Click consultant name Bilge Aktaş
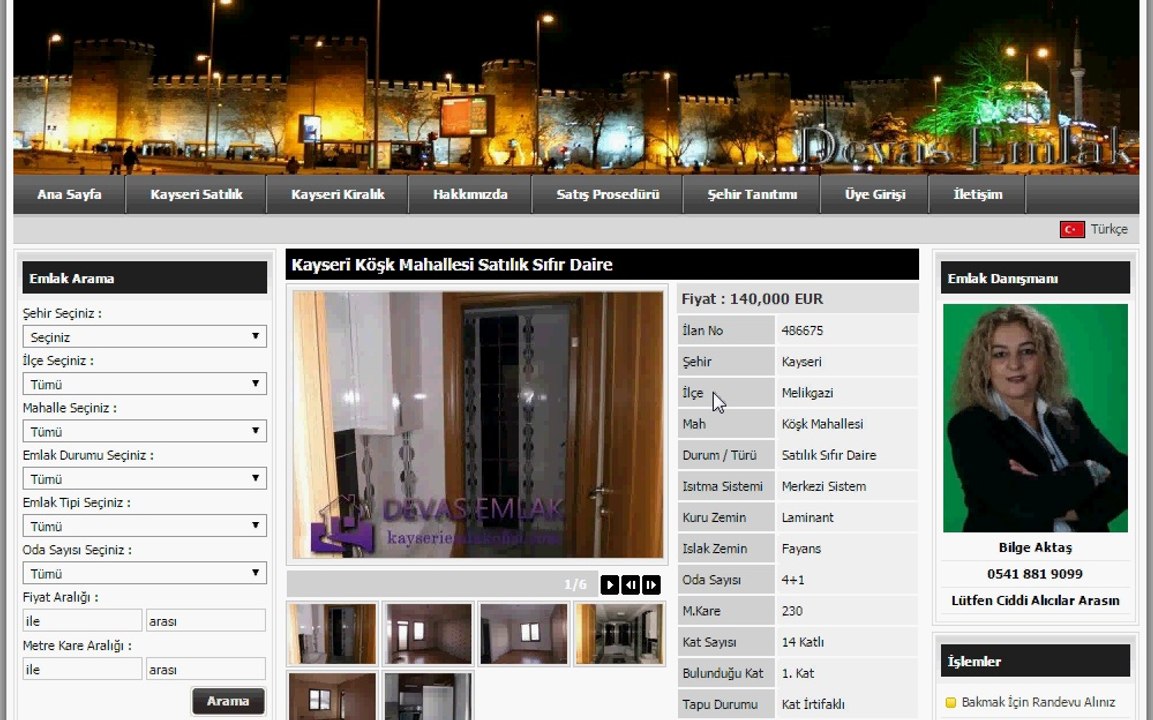1153x720 pixels. pos(1035,548)
